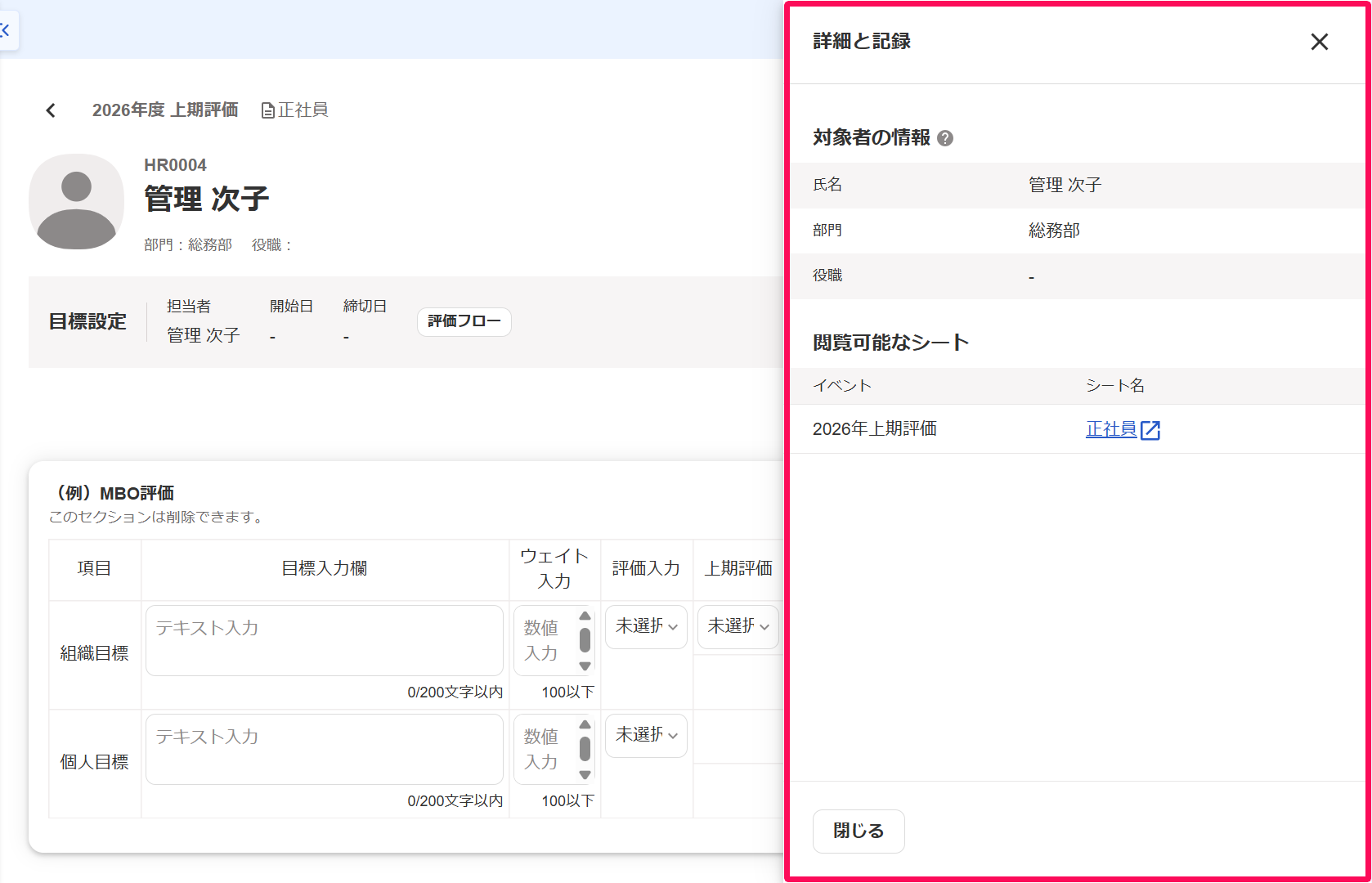Click the 個人目標 text input field
1372x883 pixels.
[325, 749]
